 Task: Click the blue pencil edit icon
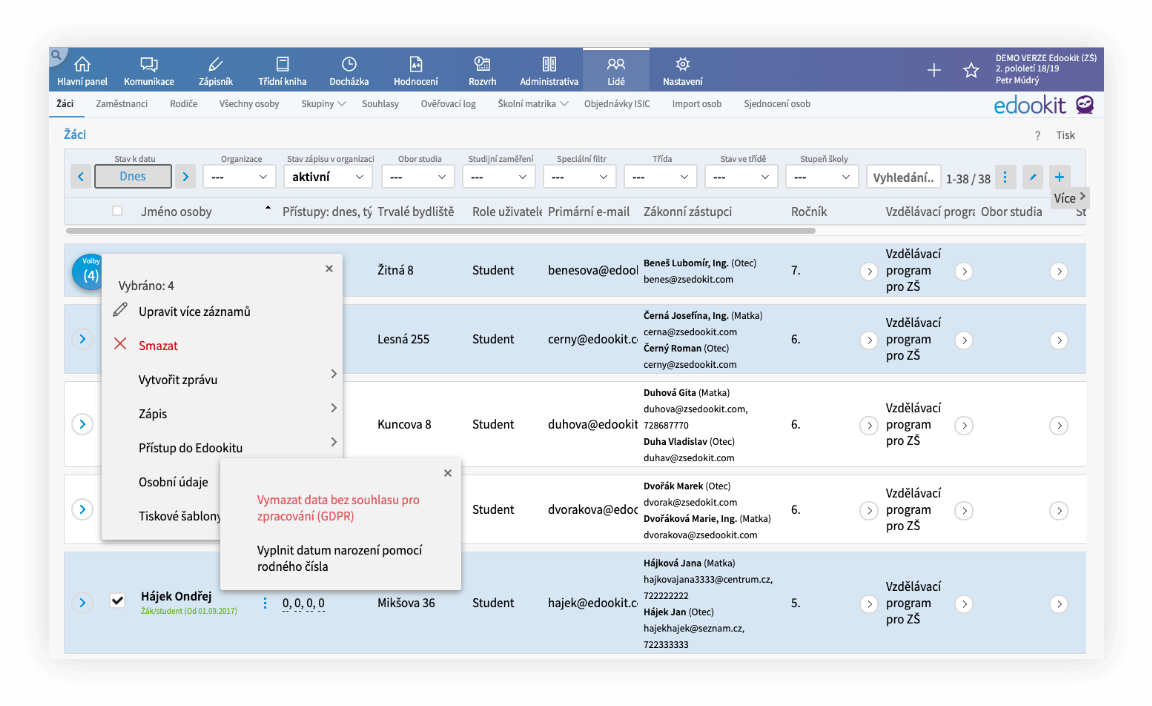coord(1032,176)
